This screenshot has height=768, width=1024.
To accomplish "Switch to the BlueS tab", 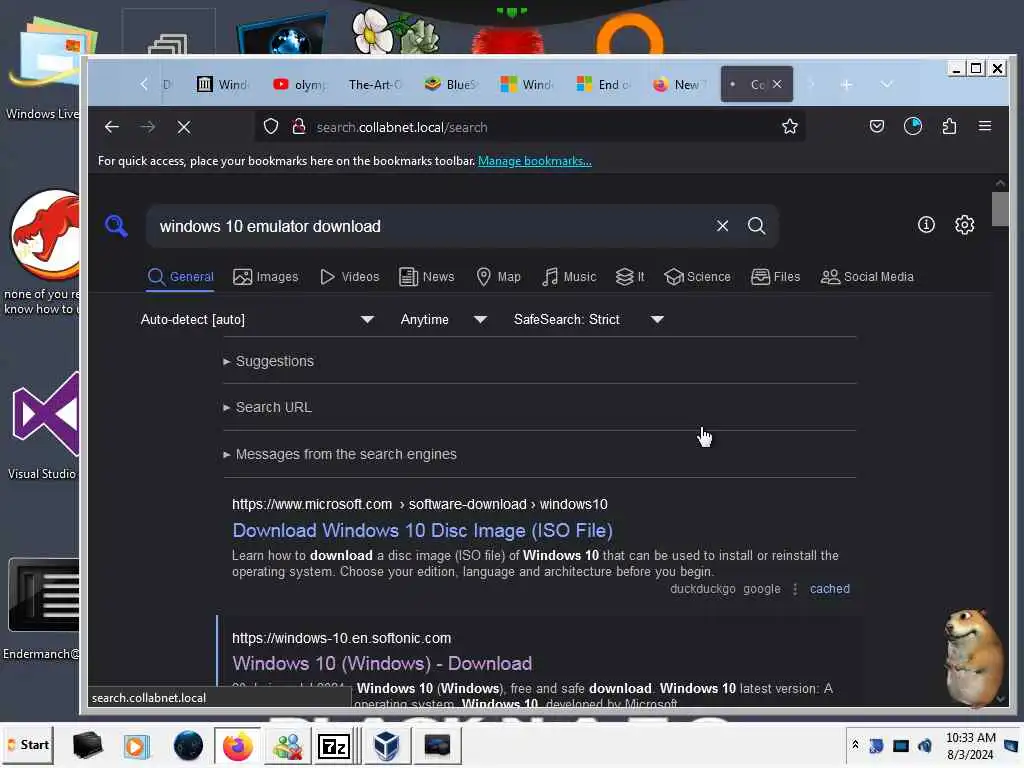I will 451,84.
